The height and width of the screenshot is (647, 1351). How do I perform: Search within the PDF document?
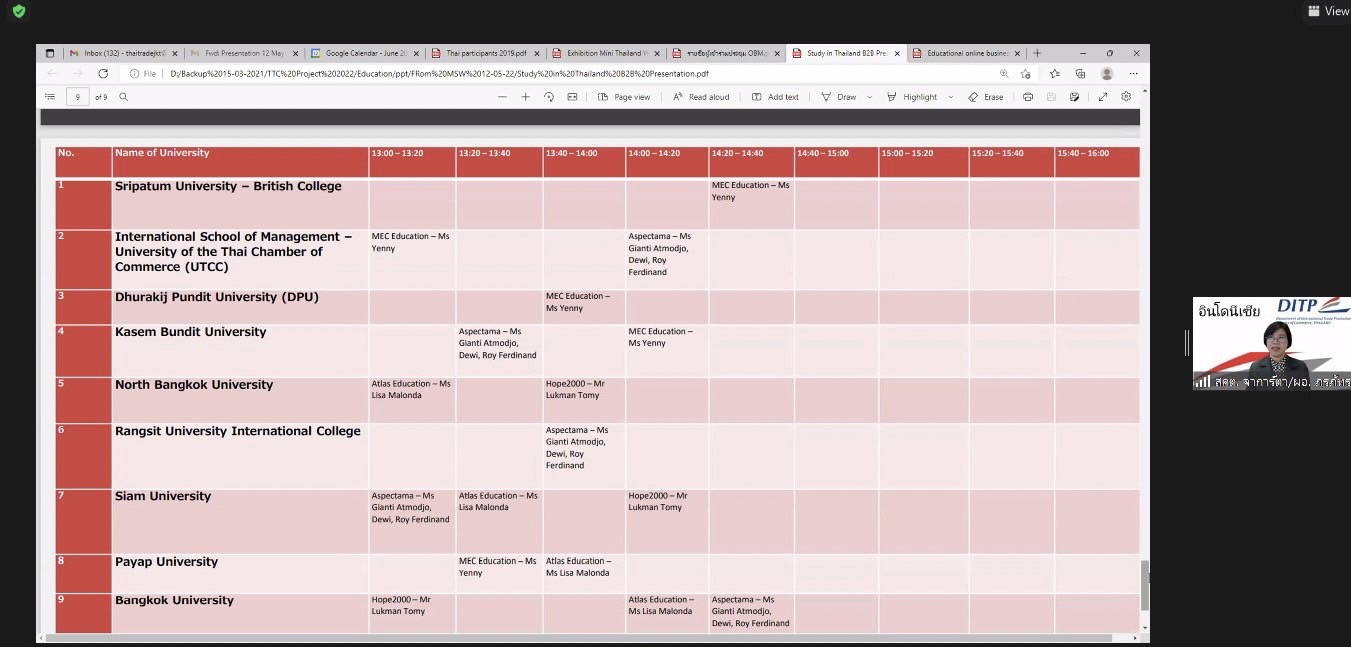tap(124, 97)
